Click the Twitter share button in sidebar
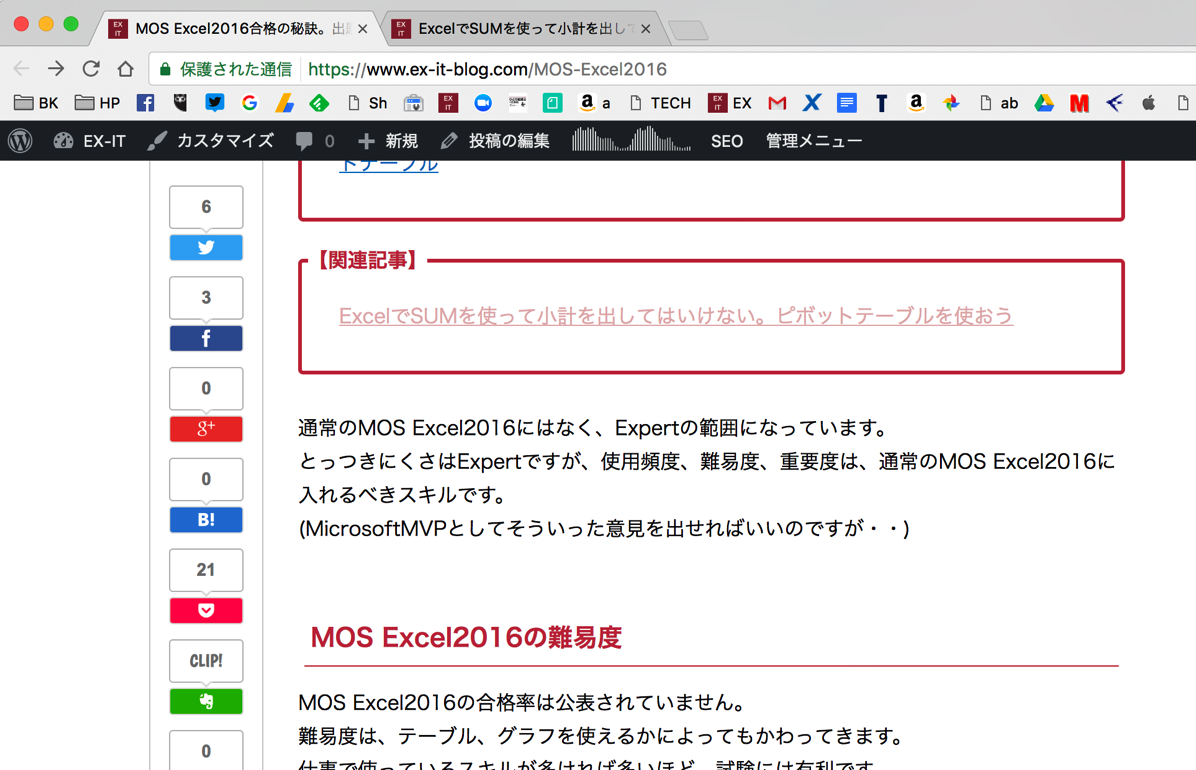Screen dimensions: 1196x770 (206, 248)
